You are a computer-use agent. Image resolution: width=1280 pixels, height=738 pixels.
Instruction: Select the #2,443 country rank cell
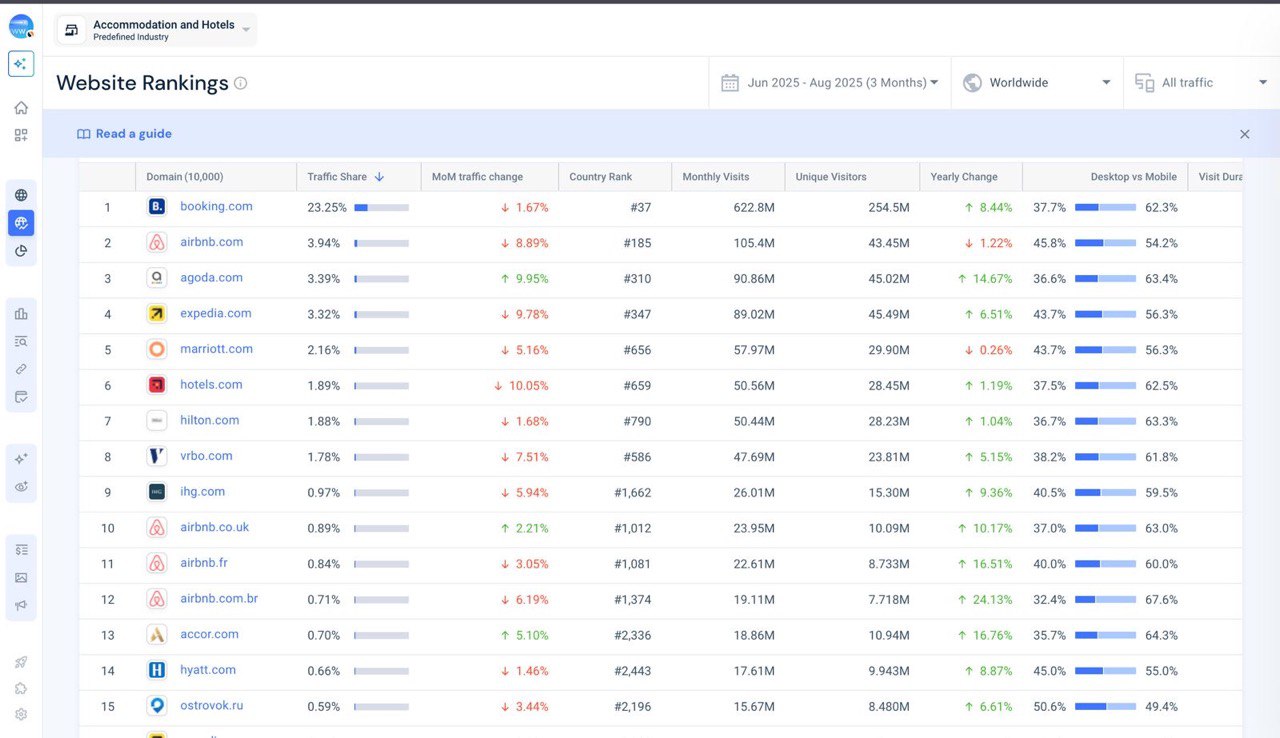(x=632, y=671)
